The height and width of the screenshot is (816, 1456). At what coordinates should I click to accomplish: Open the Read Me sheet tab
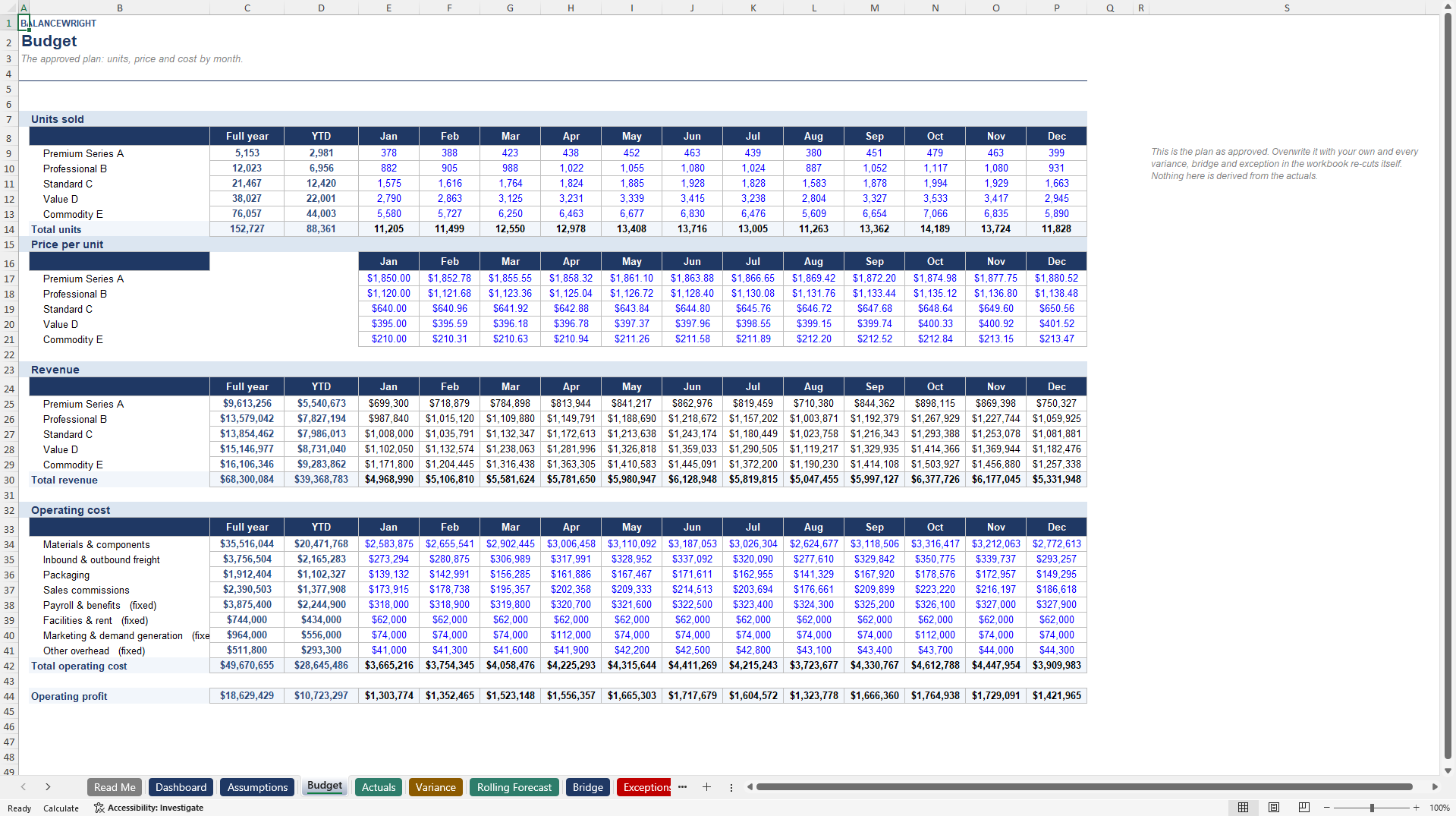[x=115, y=787]
